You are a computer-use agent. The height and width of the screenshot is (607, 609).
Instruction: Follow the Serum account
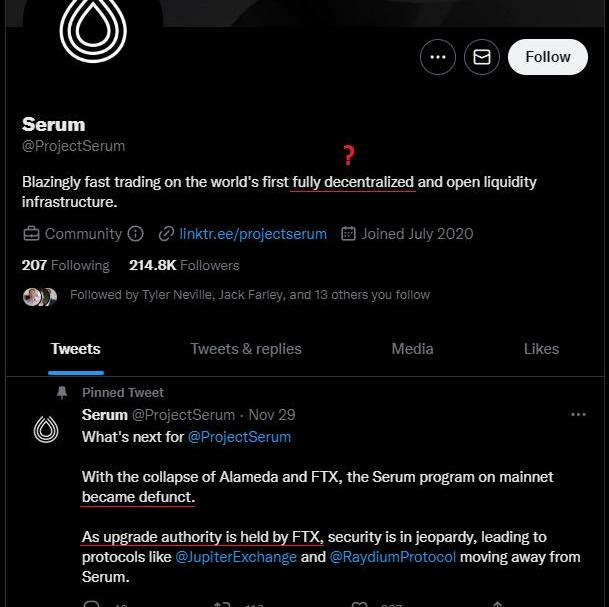click(547, 57)
